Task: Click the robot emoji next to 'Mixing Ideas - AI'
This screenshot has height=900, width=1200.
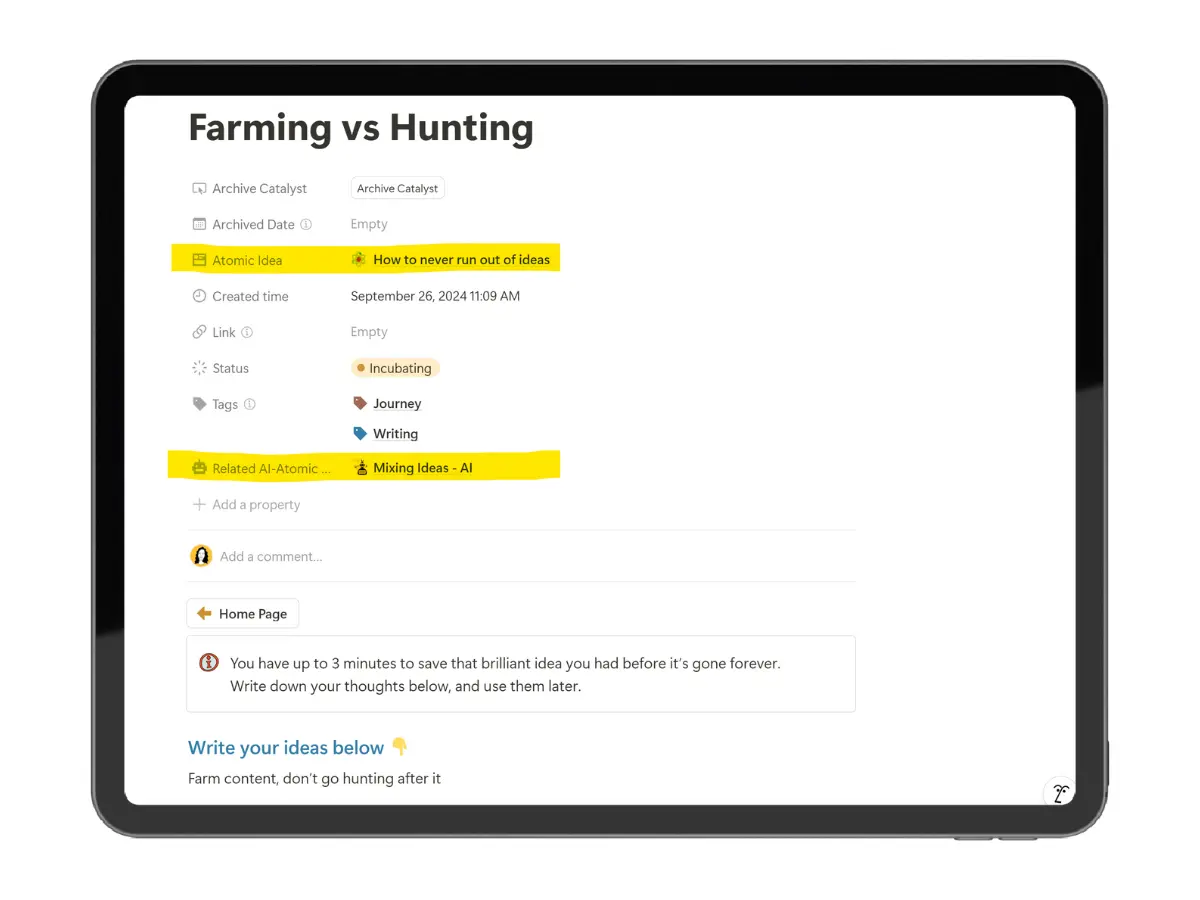Action: pyautogui.click(x=359, y=467)
